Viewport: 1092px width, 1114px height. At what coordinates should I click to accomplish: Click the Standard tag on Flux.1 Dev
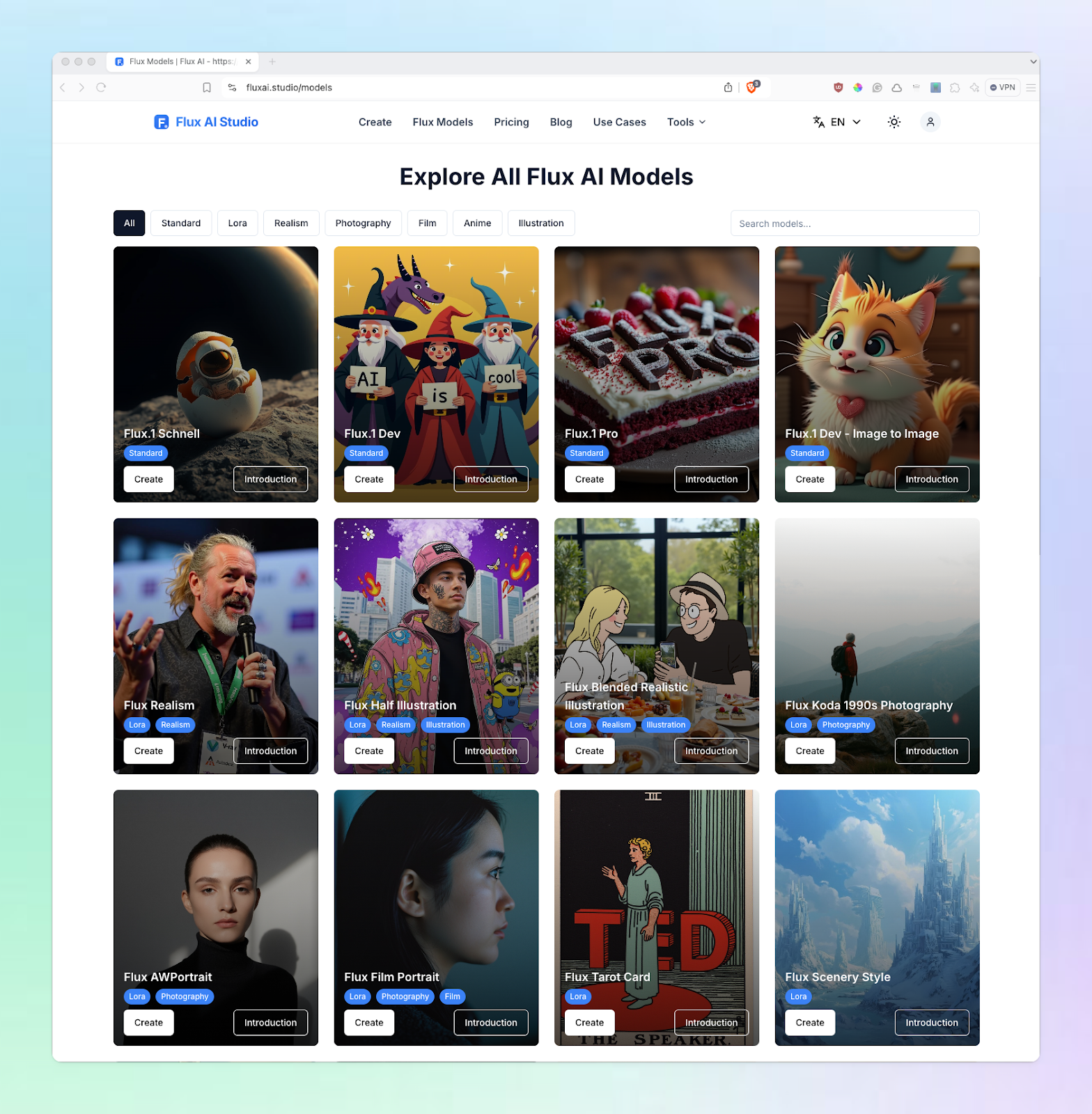[366, 453]
